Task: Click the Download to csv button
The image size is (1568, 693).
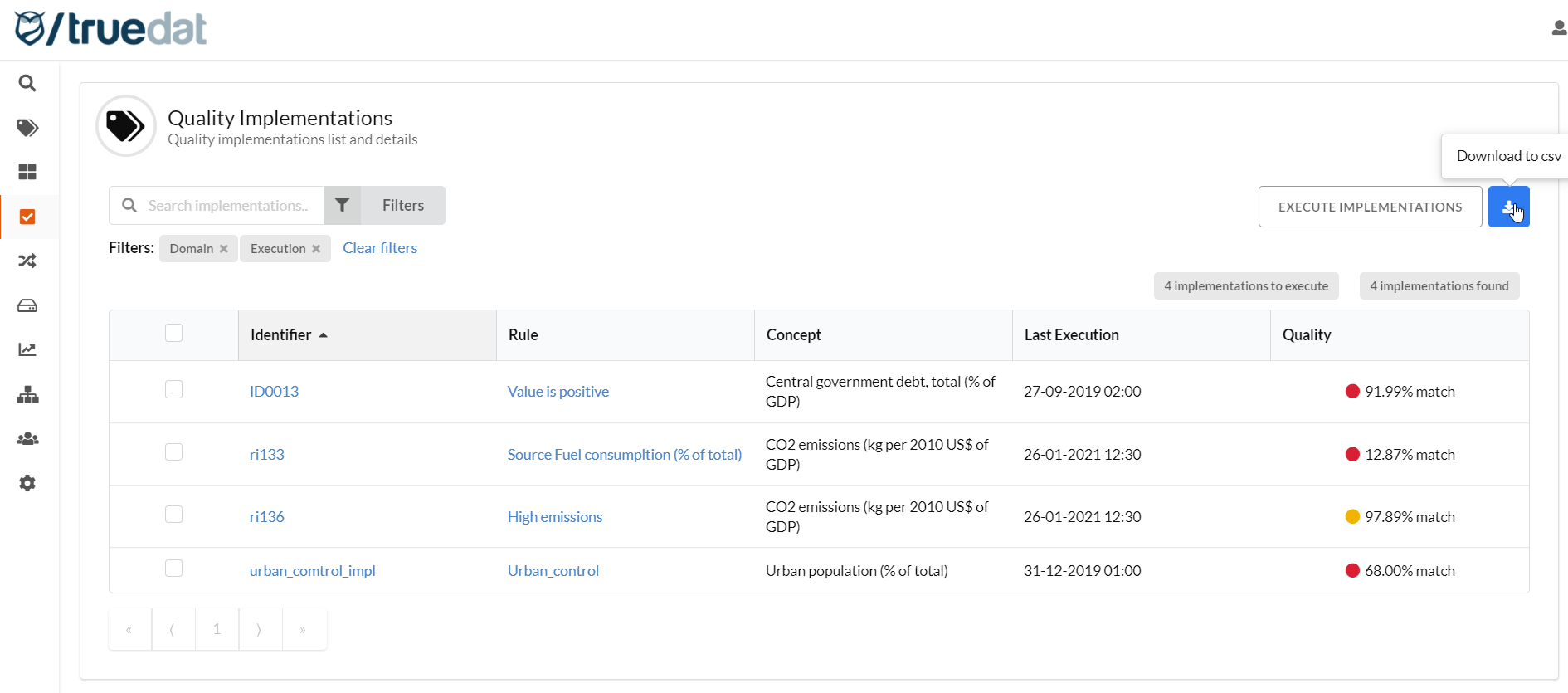Action: click(x=1507, y=207)
